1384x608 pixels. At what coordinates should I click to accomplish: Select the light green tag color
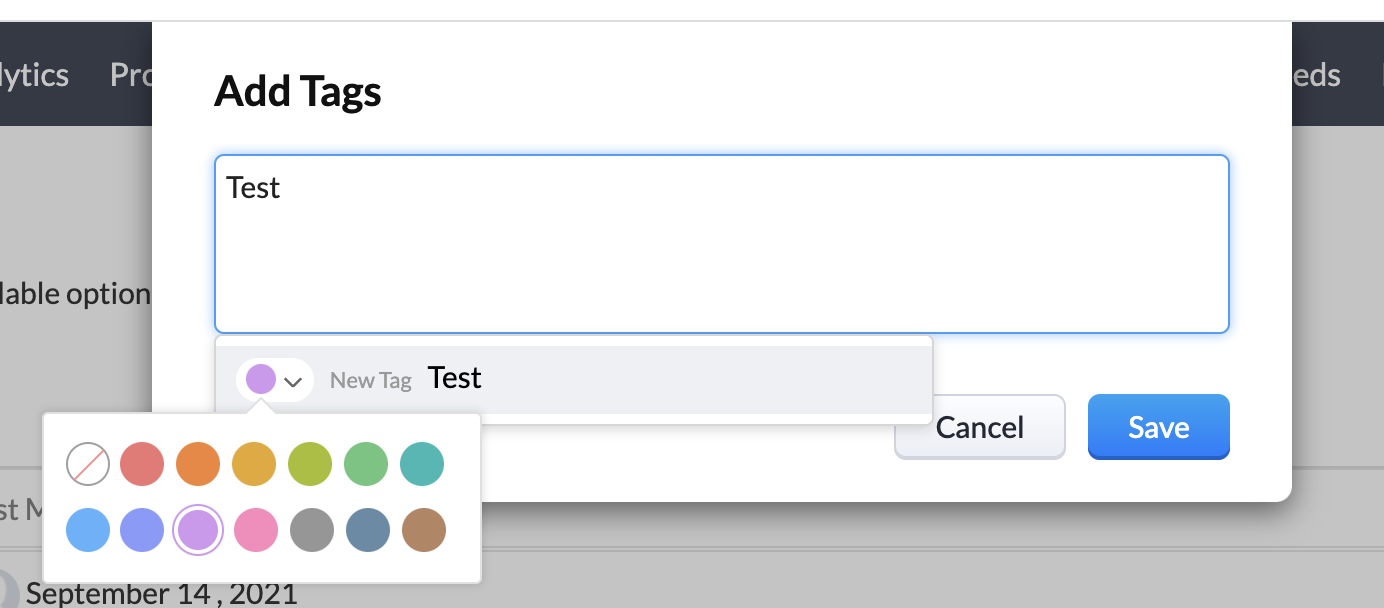(x=366, y=464)
